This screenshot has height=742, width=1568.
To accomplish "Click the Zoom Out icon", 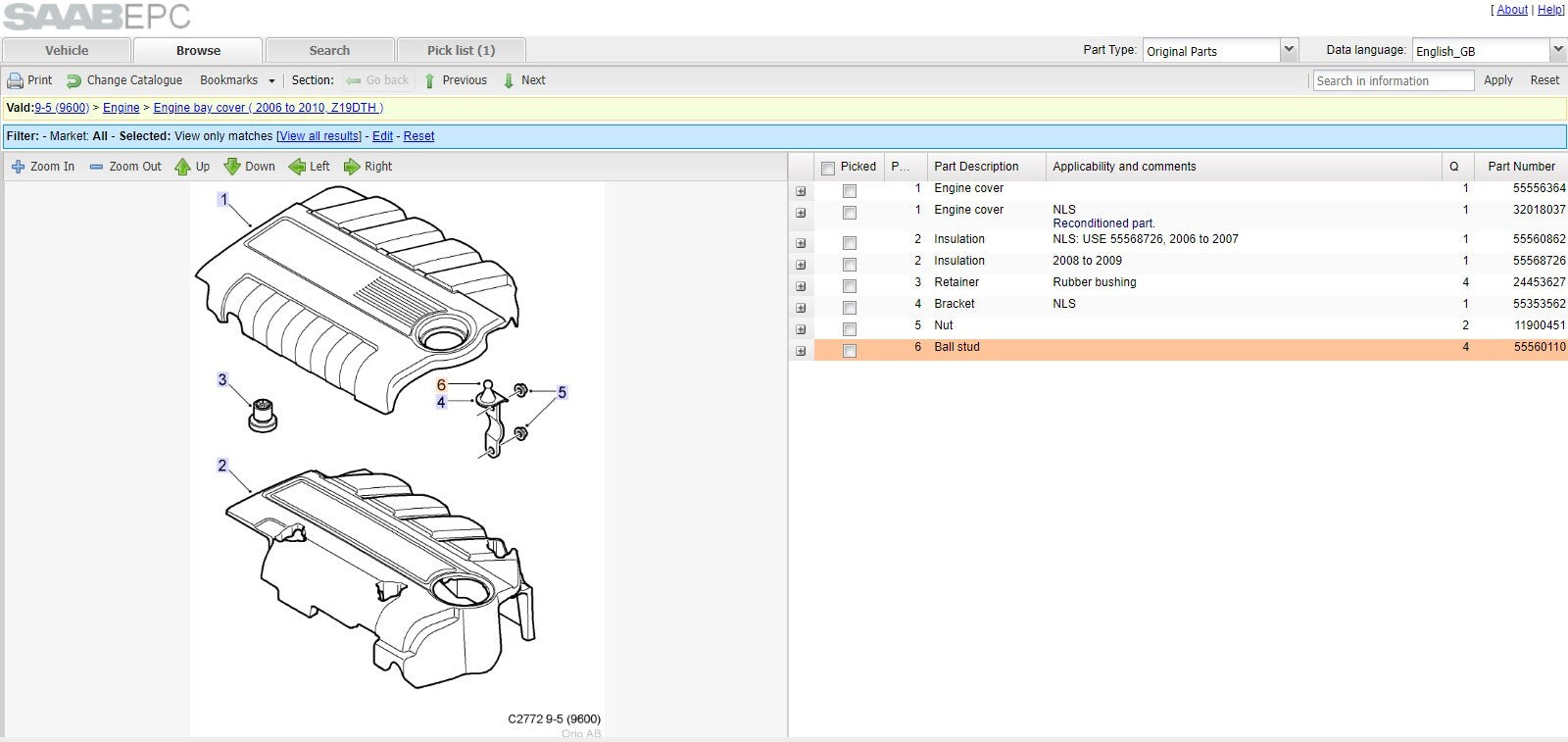I will point(96,167).
